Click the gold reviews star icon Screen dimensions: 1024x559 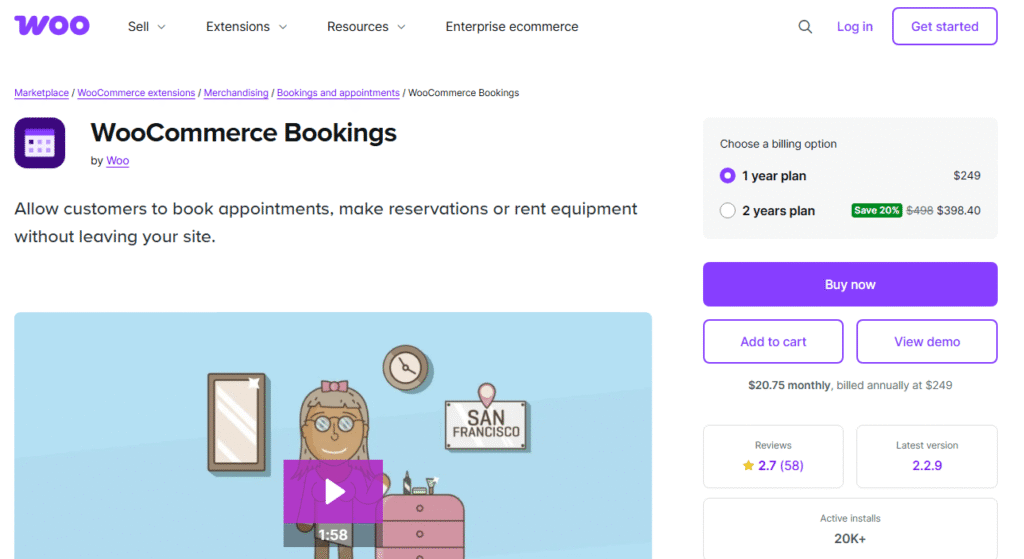point(748,466)
